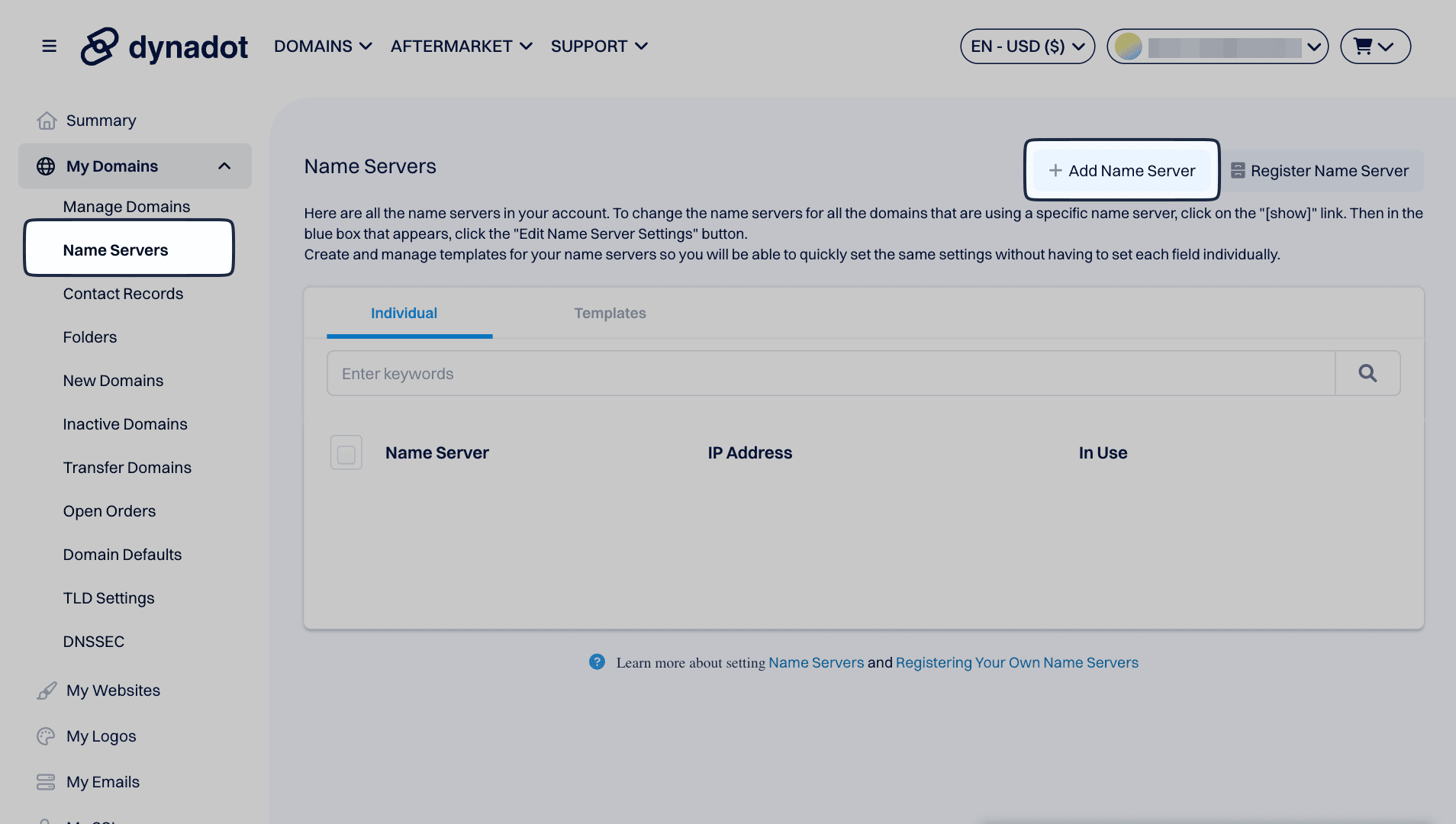
Task: Expand the AFTERMARKET dropdown menu
Action: click(462, 47)
